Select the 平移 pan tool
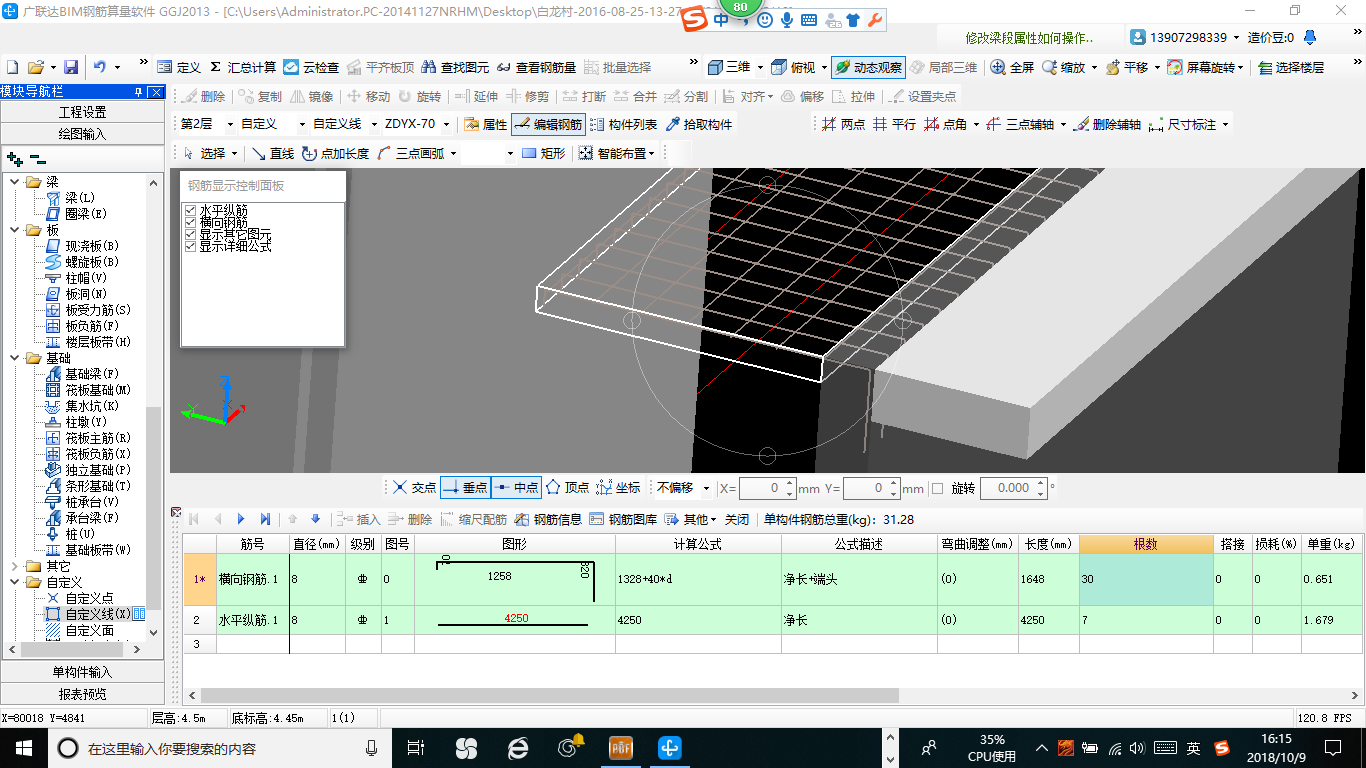The height and width of the screenshot is (768, 1366). tap(1127, 67)
